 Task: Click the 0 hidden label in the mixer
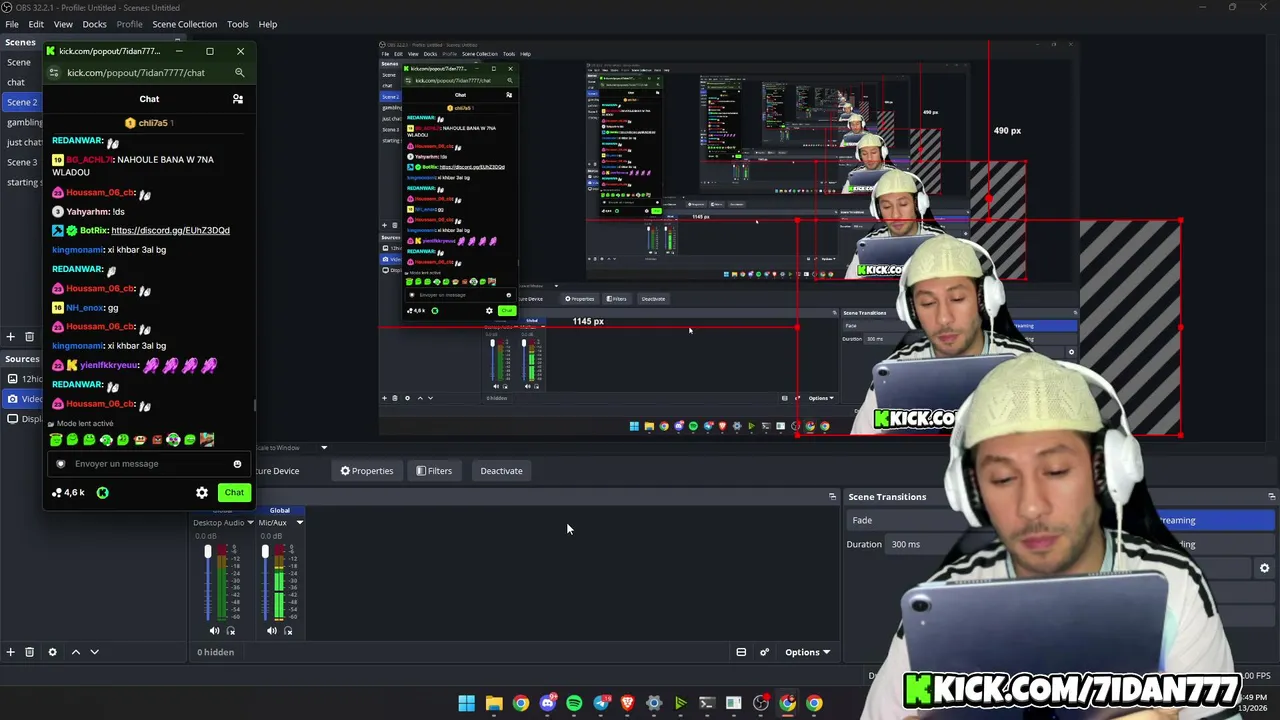pos(216,652)
